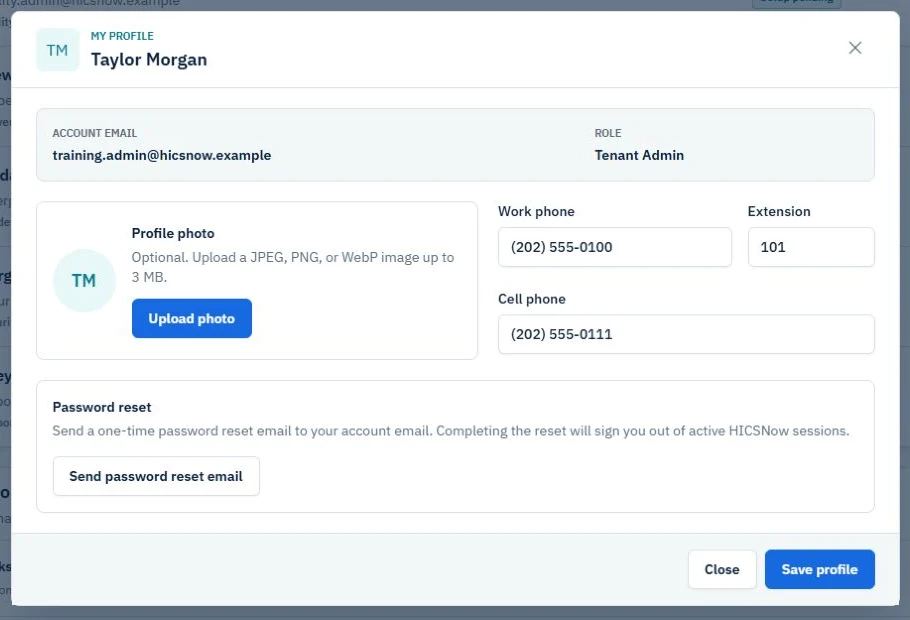This screenshot has height=620, width=910.
Task: Focus the Work phone input field
Action: coord(615,247)
